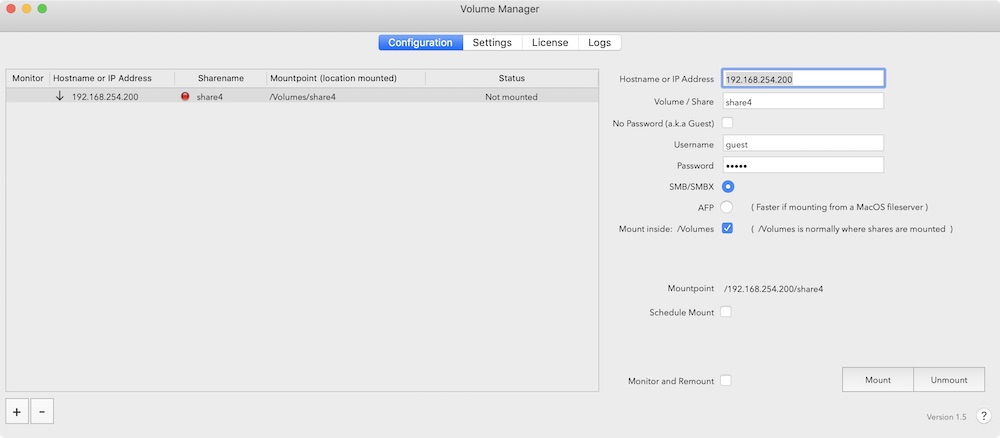Tick the Monitor and Remount checkbox
The width and height of the screenshot is (1000, 438).
point(727,381)
